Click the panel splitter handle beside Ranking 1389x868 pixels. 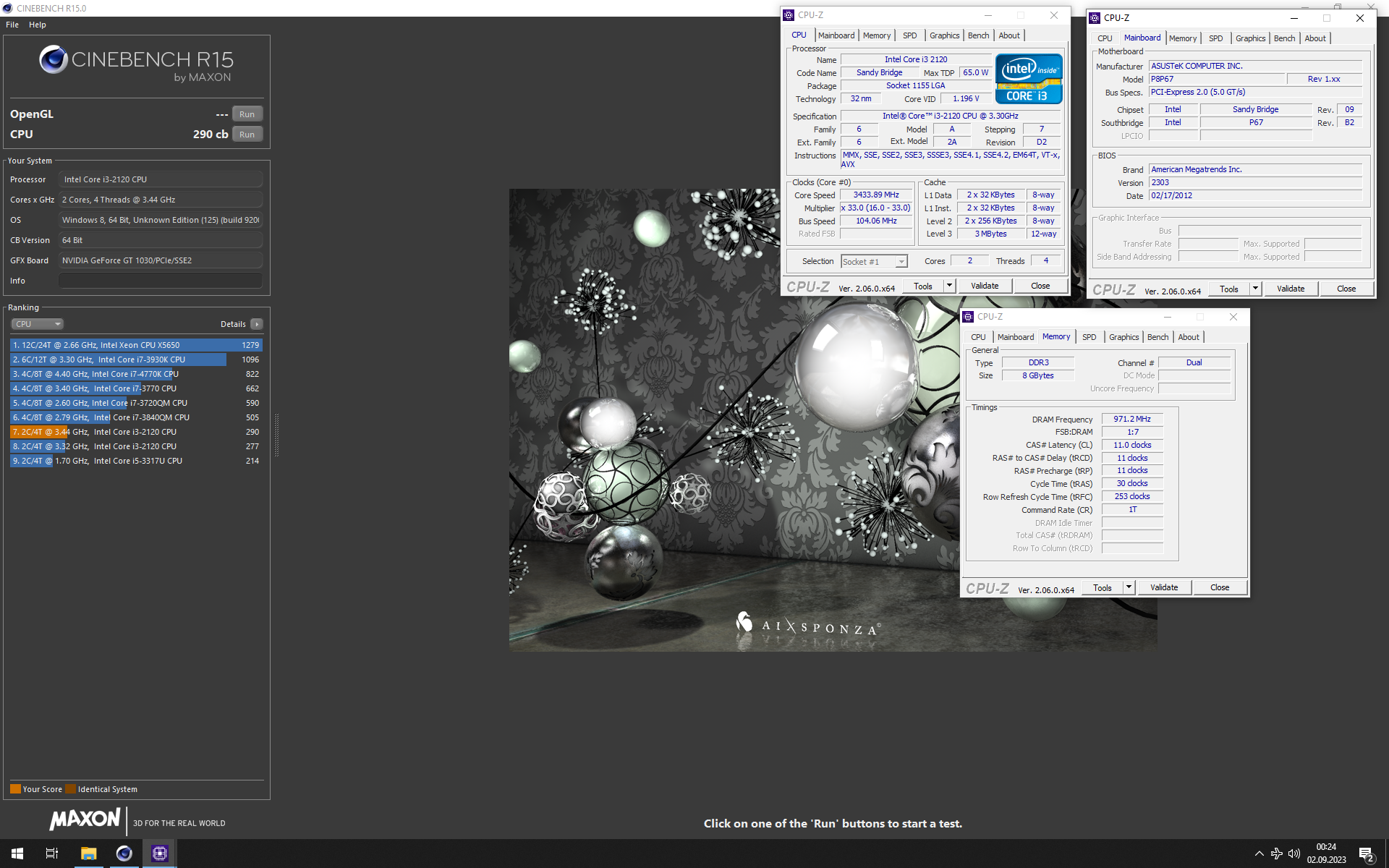tap(276, 434)
